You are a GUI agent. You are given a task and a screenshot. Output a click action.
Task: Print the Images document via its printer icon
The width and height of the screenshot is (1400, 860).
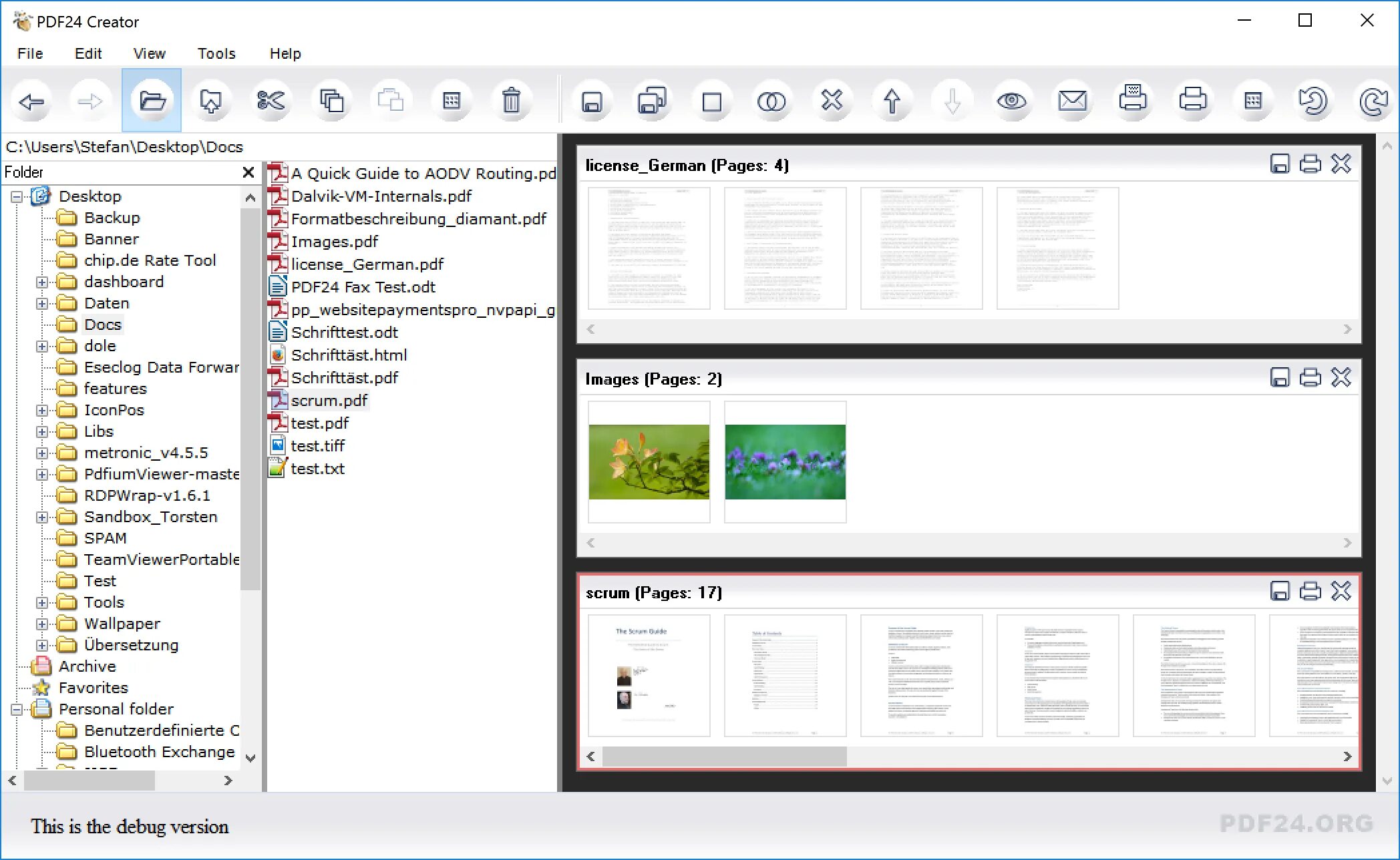tap(1310, 378)
